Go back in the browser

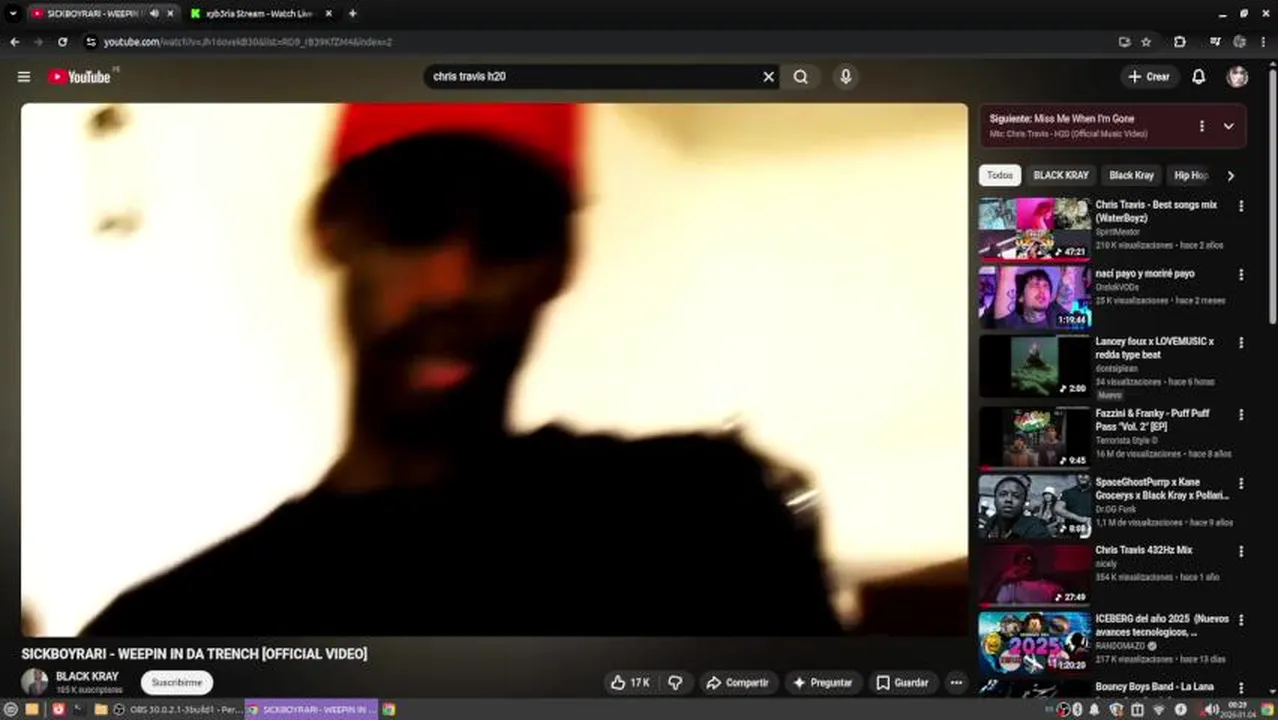(x=14, y=42)
